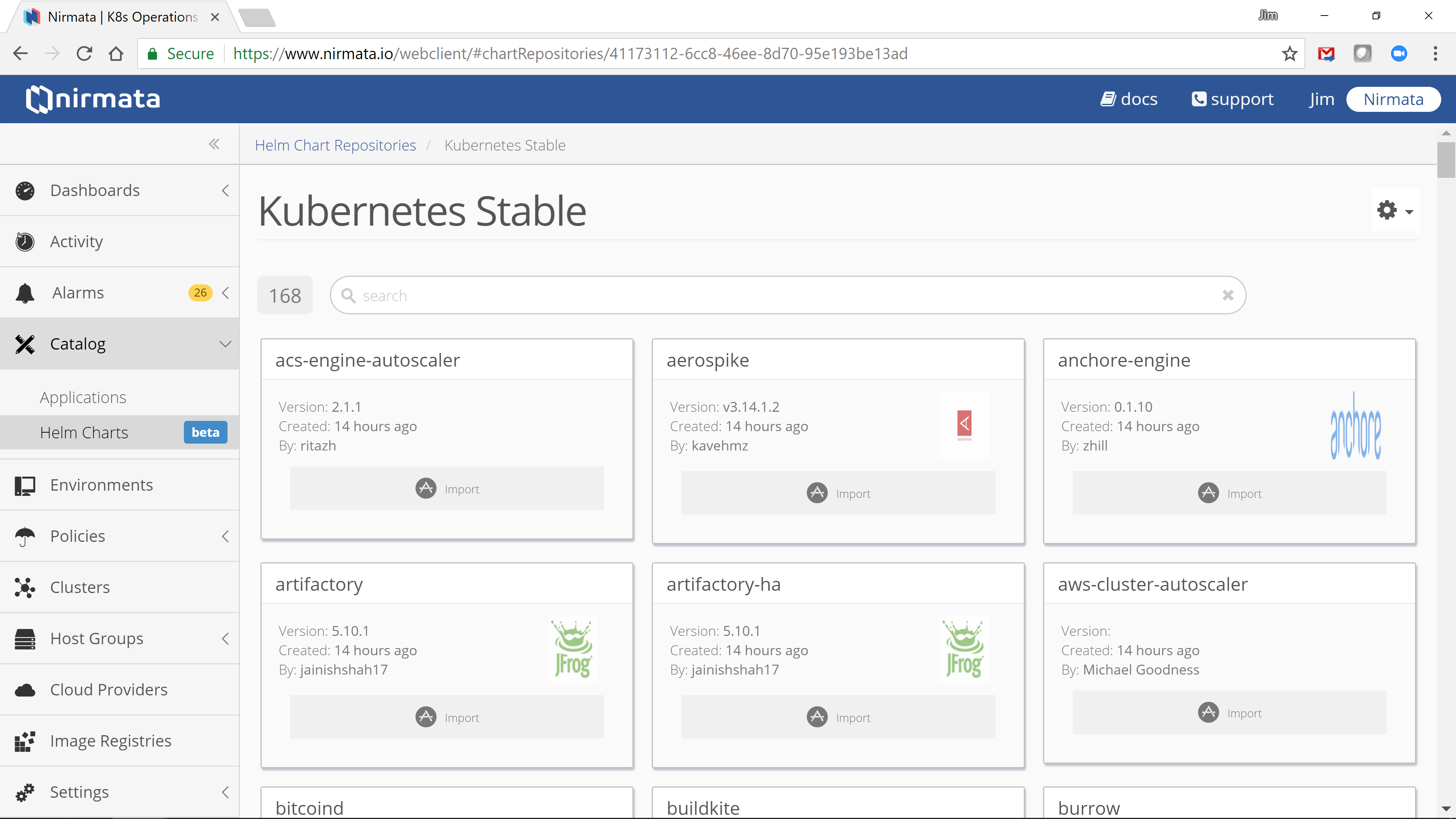This screenshot has height=819, width=1456.
Task: Expand the Policies submenu chevron
Action: (226, 537)
